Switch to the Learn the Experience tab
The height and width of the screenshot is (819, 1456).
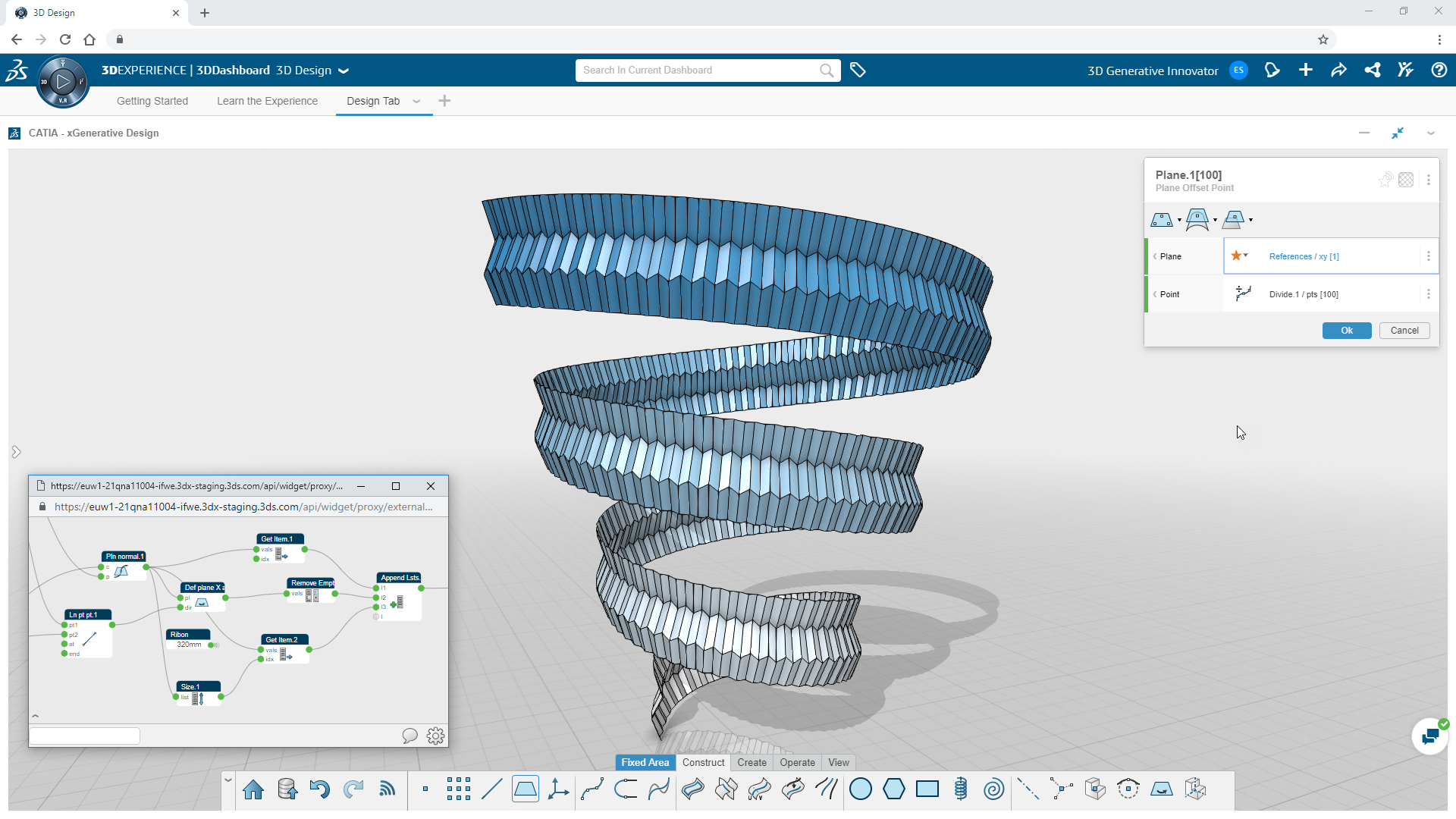(267, 101)
